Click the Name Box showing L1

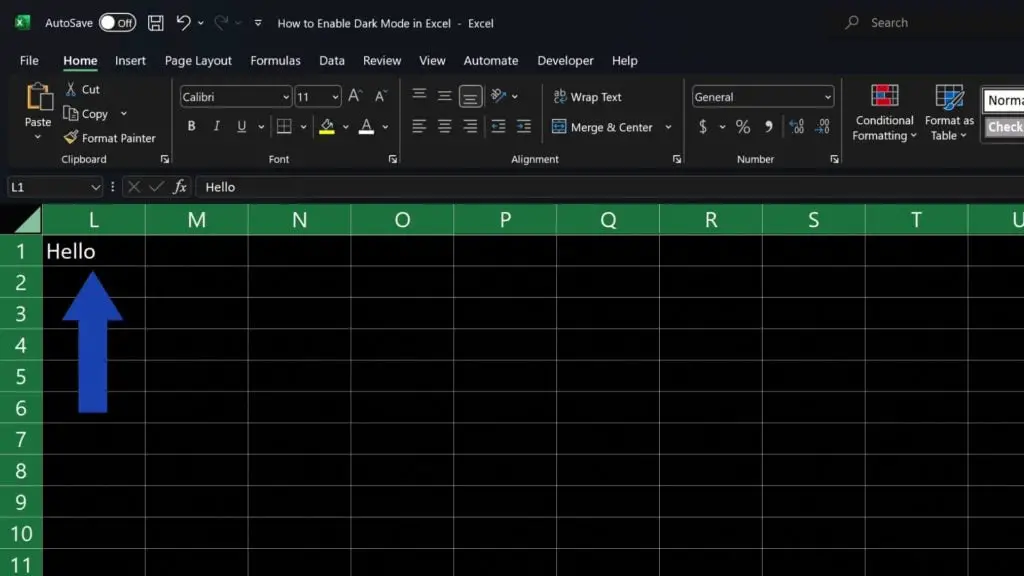[55, 187]
